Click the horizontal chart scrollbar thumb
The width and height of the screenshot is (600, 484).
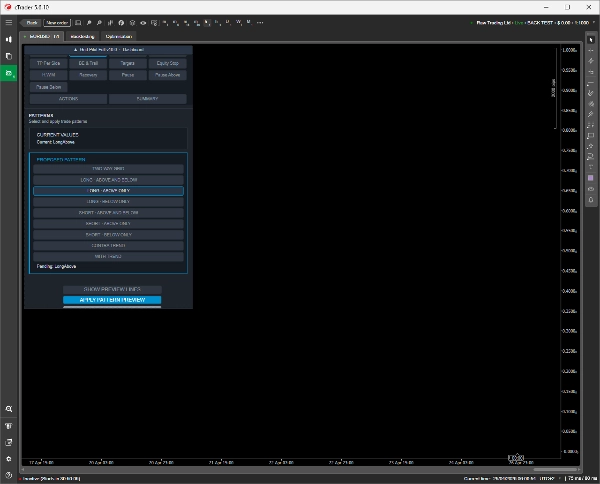555,469
